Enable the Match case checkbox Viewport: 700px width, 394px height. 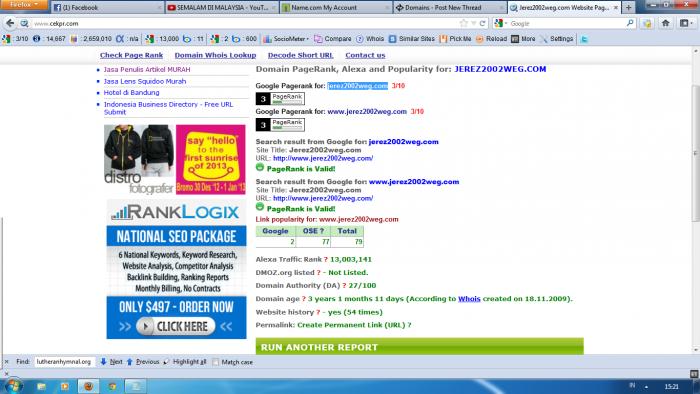pos(216,362)
